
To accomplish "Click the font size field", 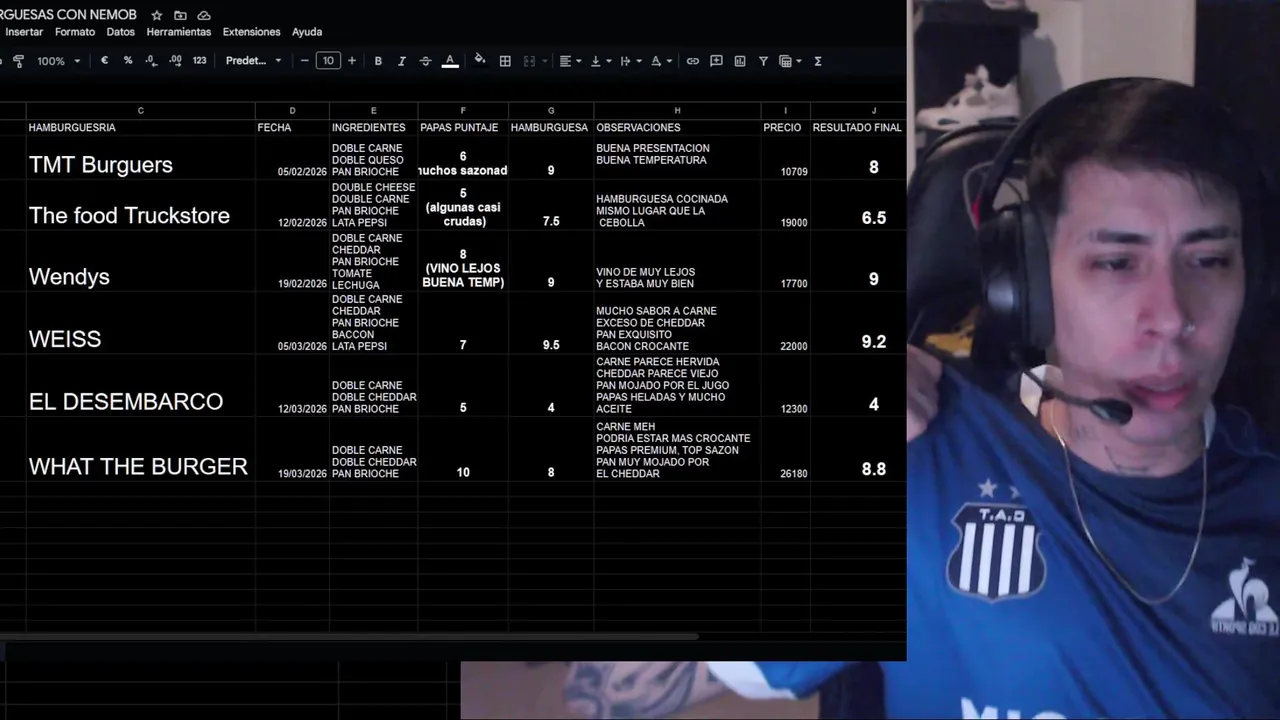I will click(328, 61).
